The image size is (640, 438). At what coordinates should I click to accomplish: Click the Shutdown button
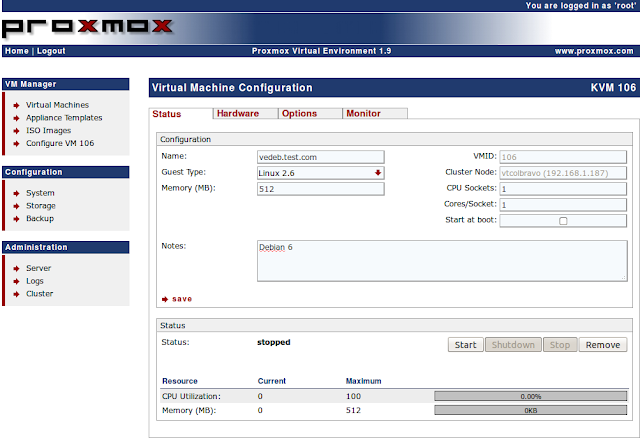(x=513, y=345)
